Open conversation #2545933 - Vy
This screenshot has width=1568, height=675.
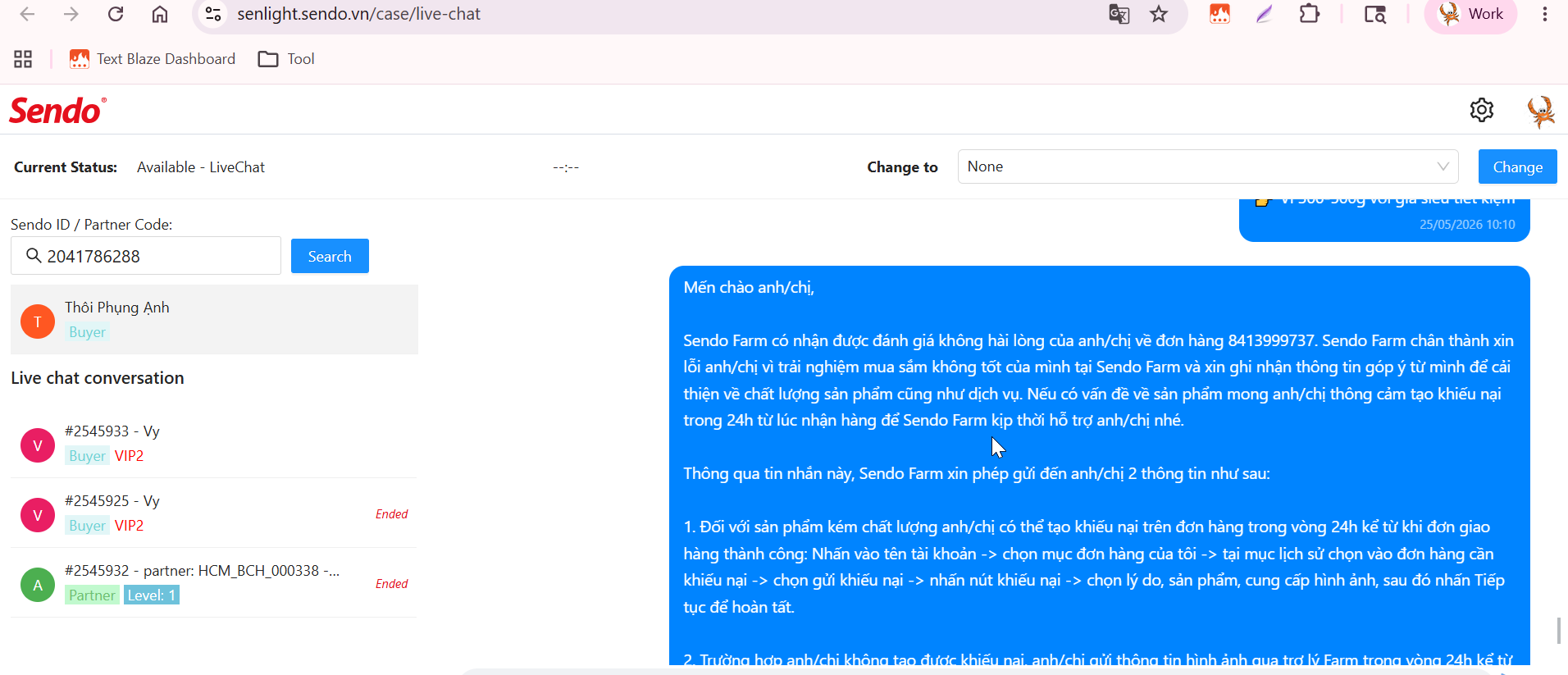(x=213, y=444)
